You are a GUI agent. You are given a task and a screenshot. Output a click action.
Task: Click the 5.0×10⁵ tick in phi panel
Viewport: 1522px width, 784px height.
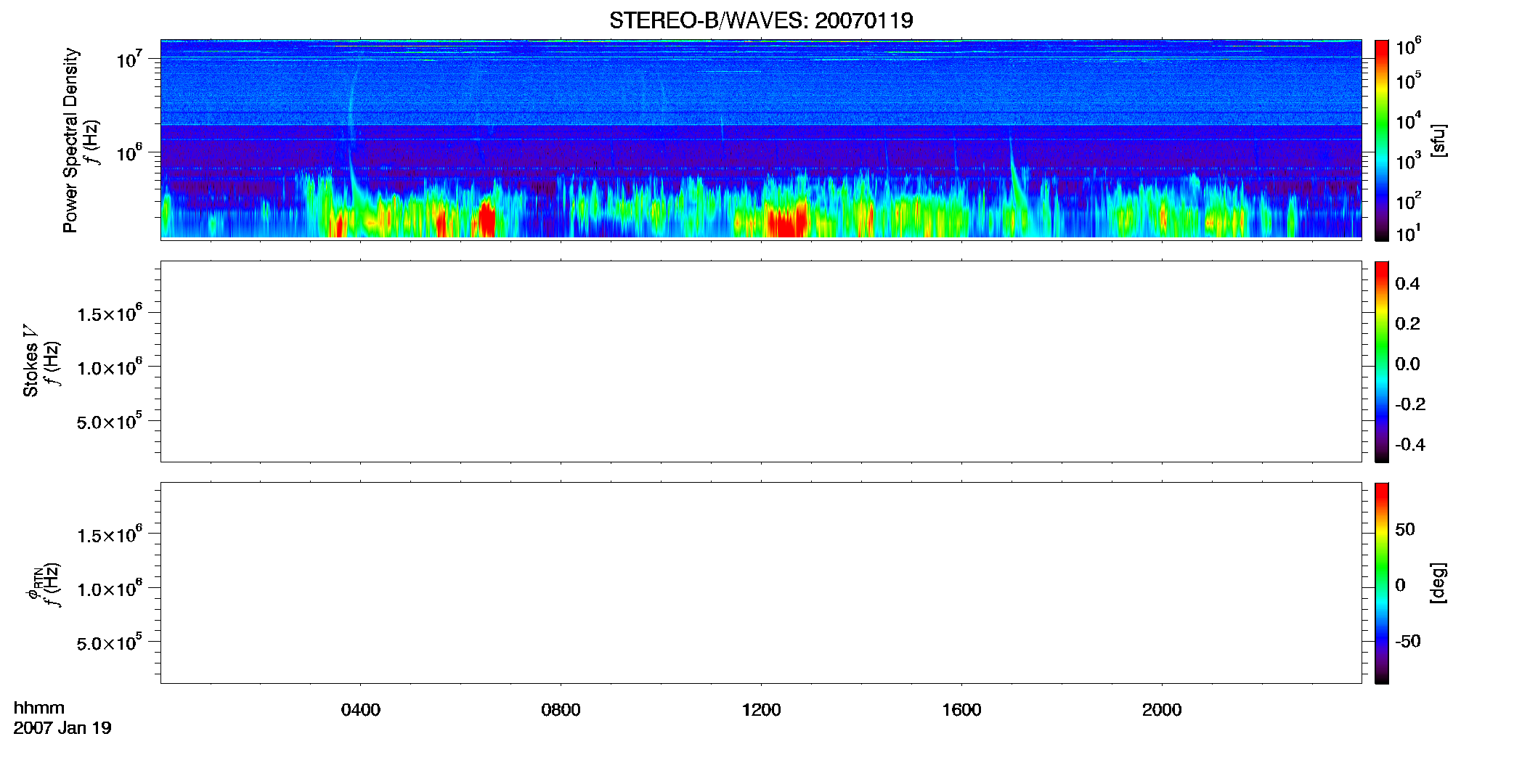point(110,642)
